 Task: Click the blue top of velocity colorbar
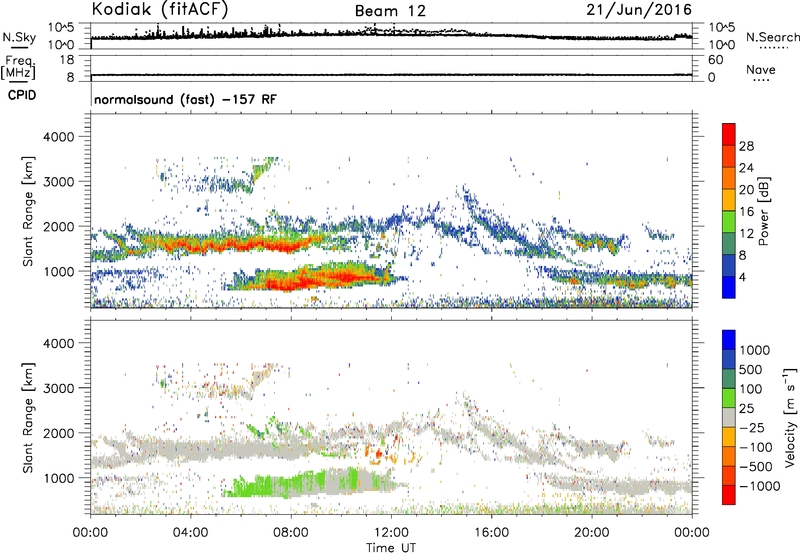[729, 340]
